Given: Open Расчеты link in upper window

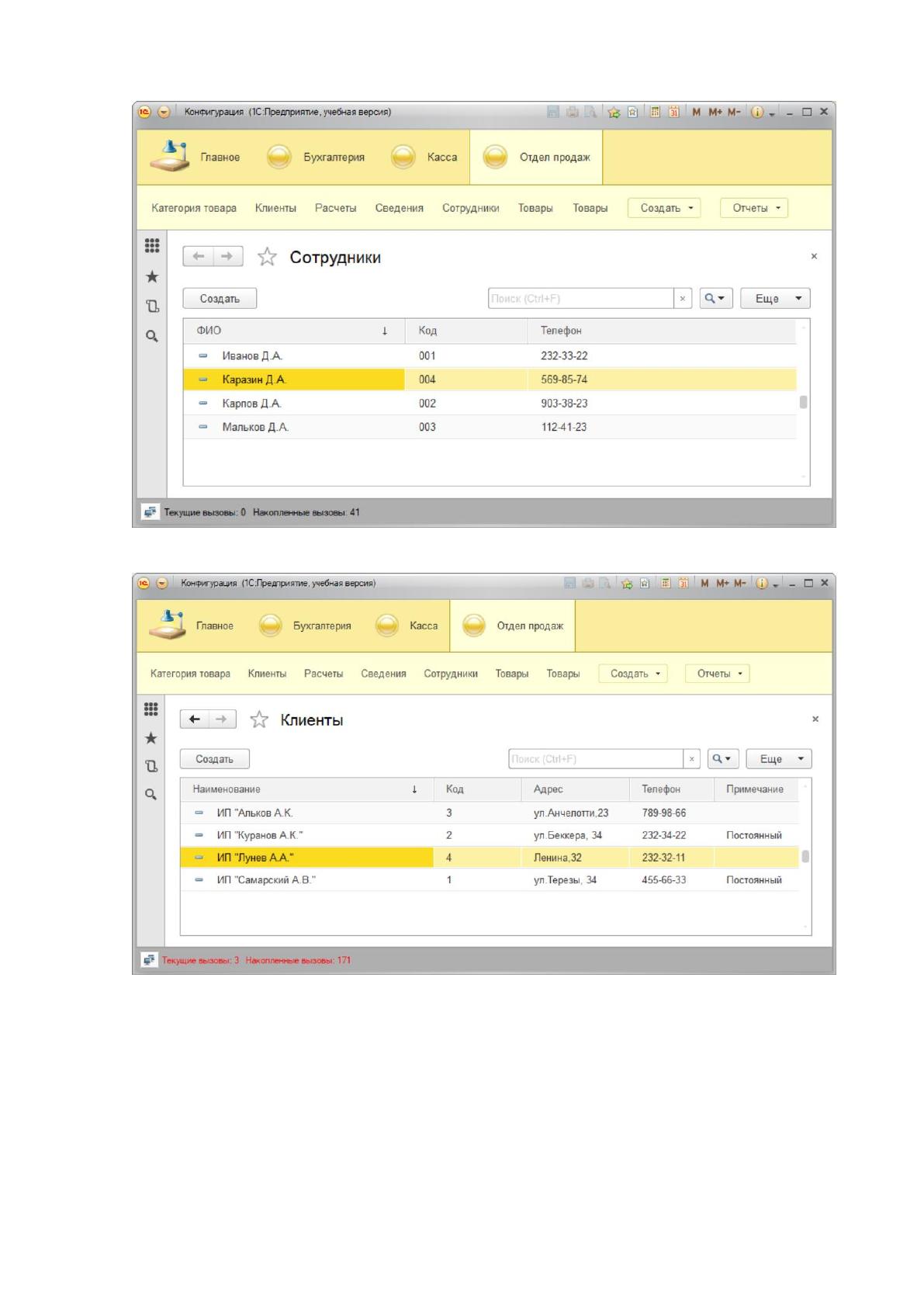Looking at the screenshot, I should click(x=336, y=208).
